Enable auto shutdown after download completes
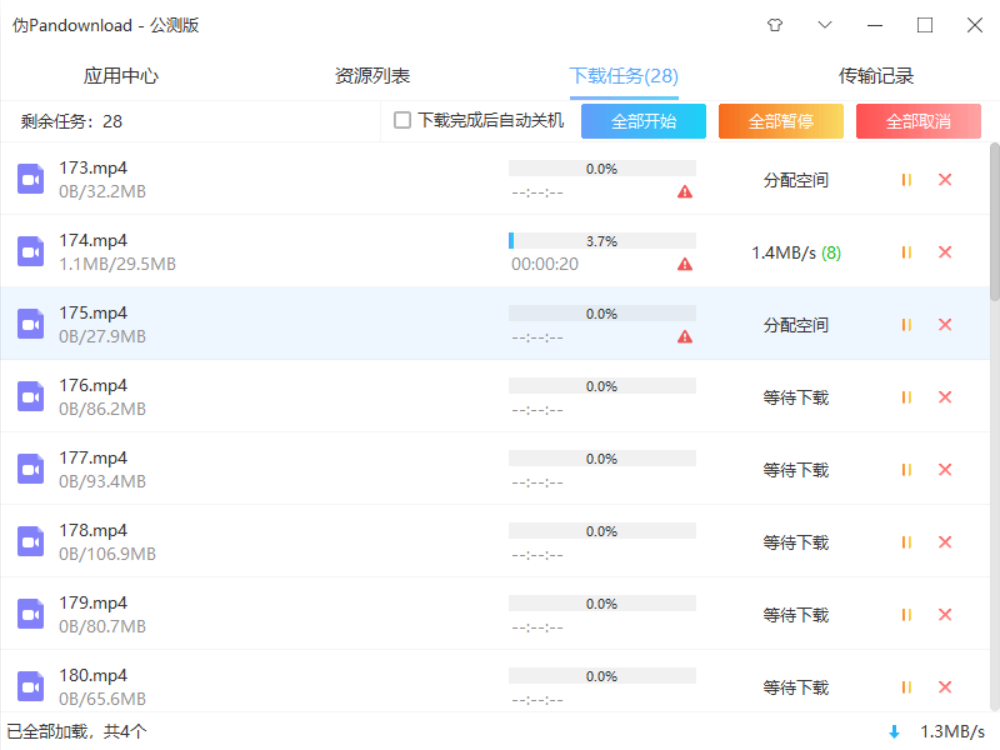 [403, 121]
